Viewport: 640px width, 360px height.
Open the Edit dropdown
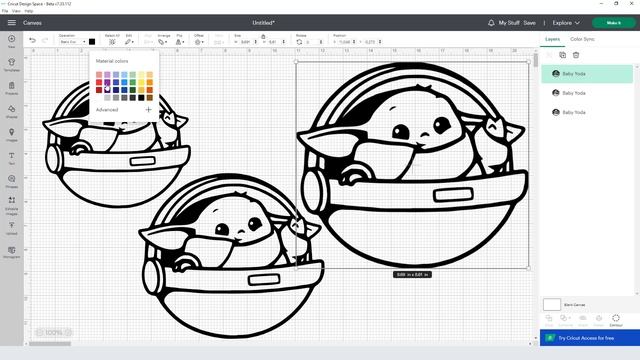[x=129, y=42]
